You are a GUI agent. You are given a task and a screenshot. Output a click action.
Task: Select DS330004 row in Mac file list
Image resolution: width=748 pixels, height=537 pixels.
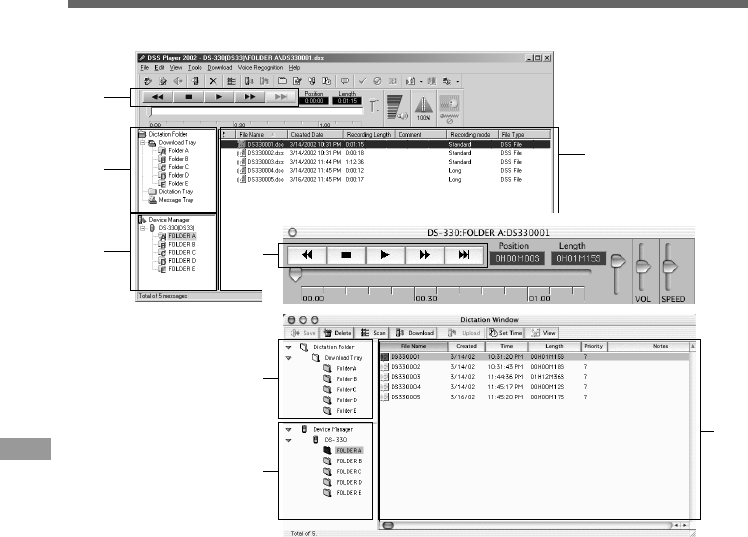(534, 387)
